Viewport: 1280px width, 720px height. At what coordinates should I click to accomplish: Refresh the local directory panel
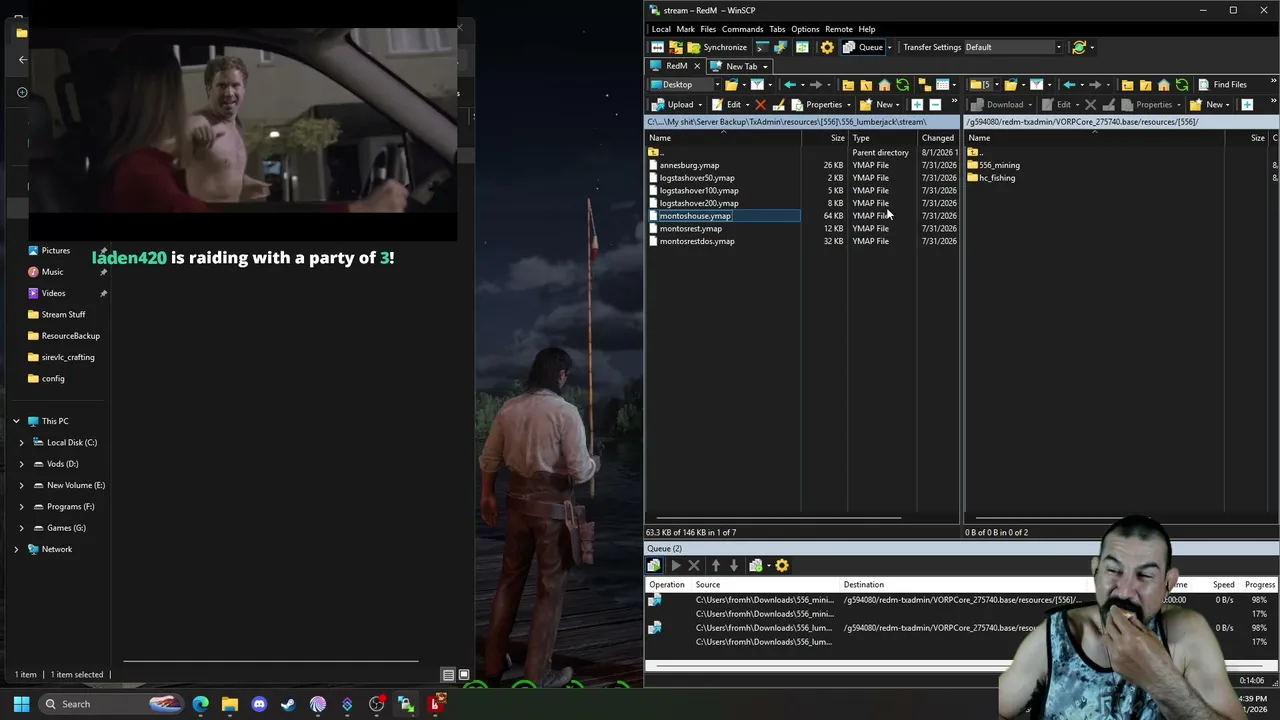902,85
